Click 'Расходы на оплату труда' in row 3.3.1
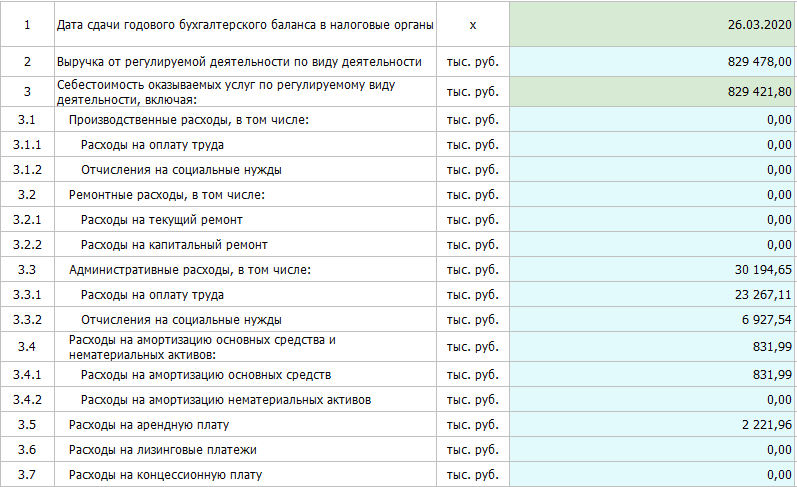This screenshot has width=797, height=487. coord(152,295)
